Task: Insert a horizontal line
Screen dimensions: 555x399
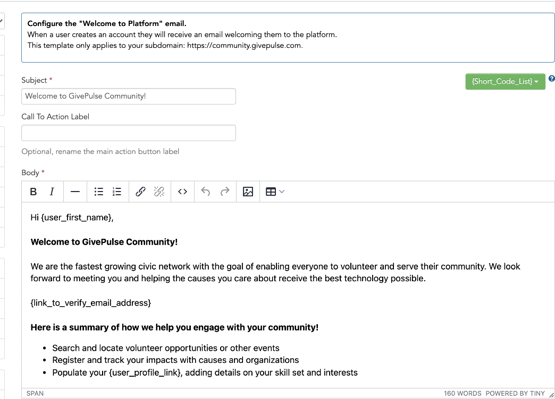Action: [75, 192]
